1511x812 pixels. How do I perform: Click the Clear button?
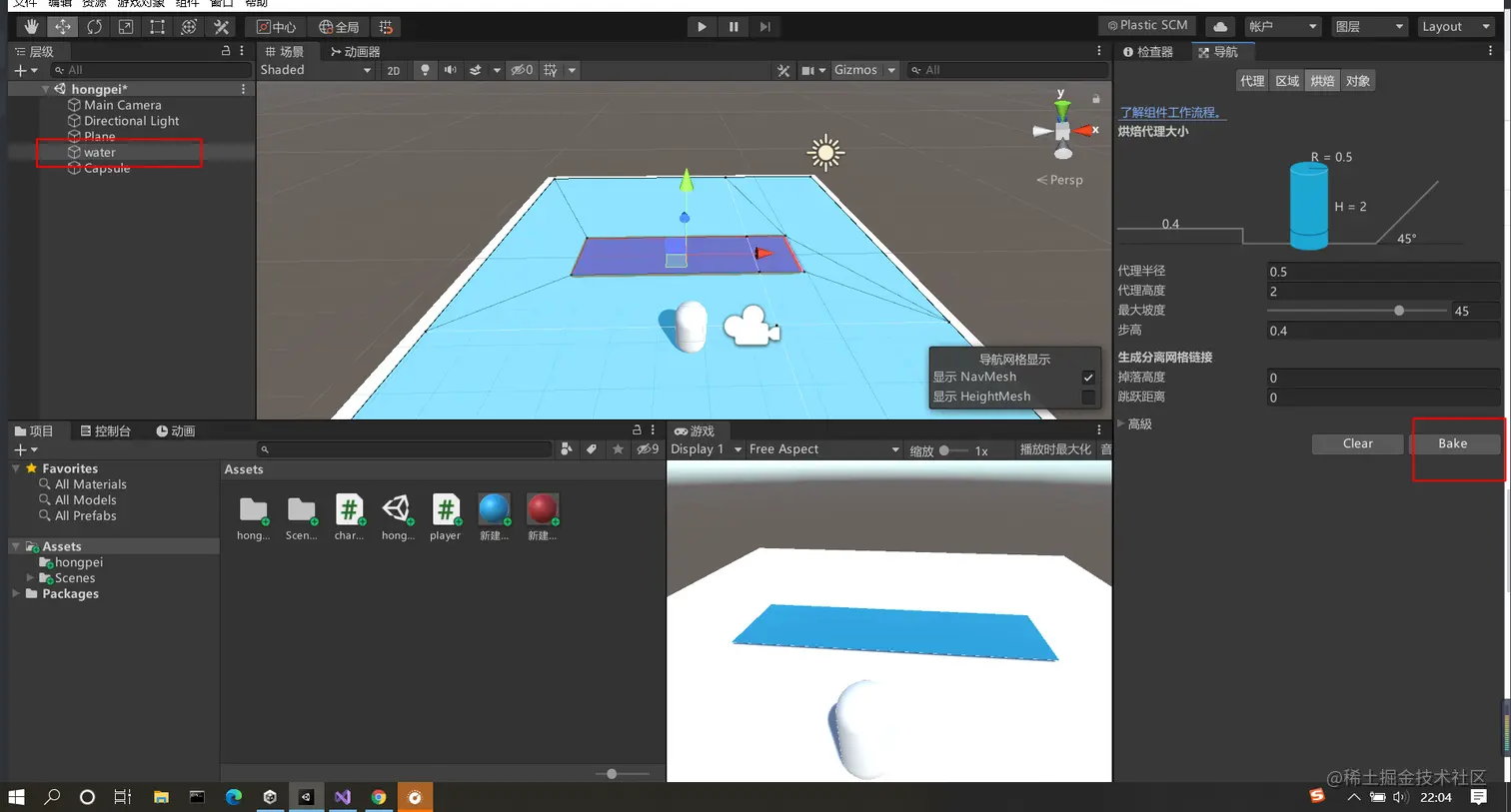[x=1357, y=443]
